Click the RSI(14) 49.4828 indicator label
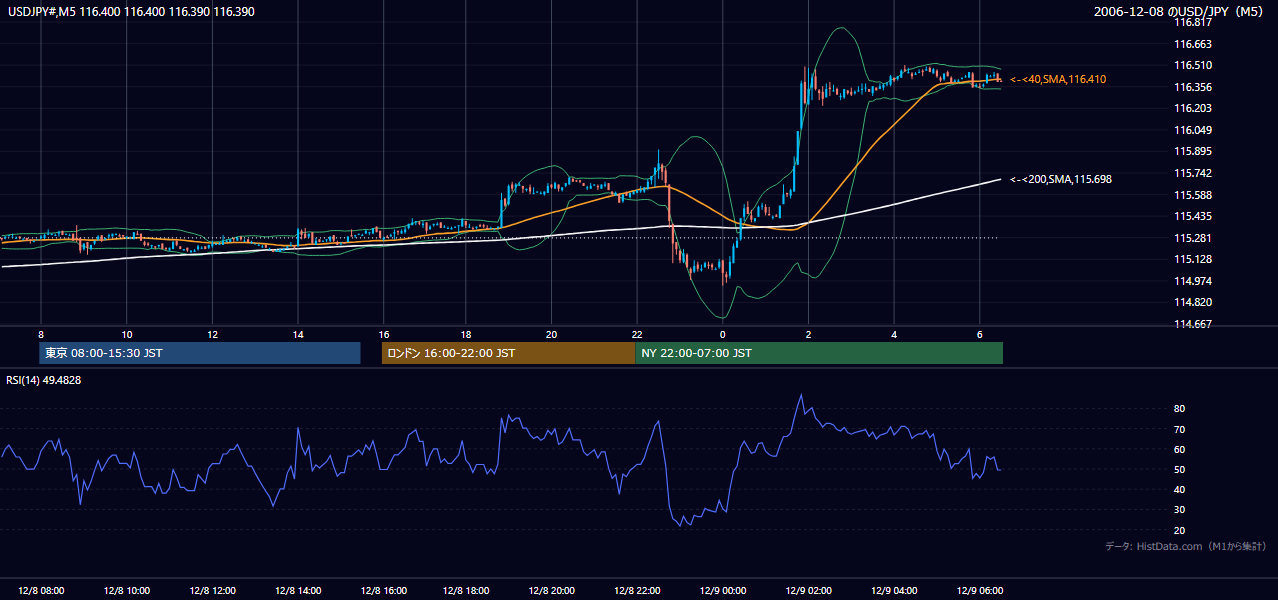Screen dimensions: 1278x600 click(x=43, y=380)
